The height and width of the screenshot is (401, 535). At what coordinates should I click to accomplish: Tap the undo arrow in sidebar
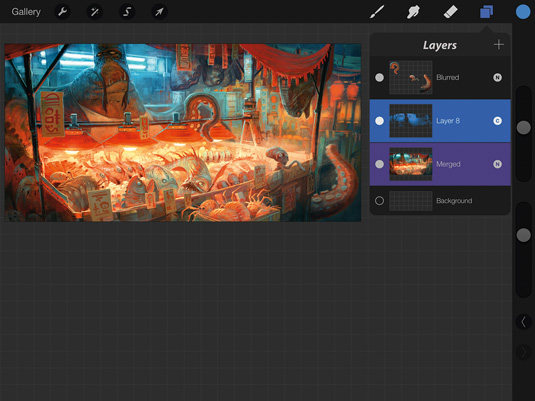[523, 321]
